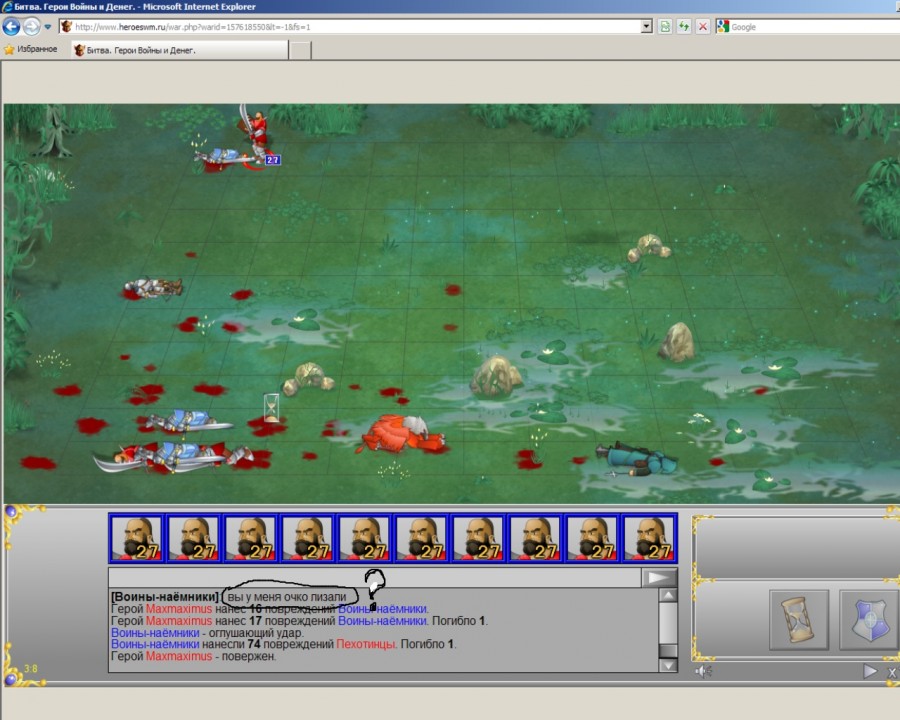Click Maxmaximus in the line dealing 17 damage
Screen dimensions: 900x720
[x=179, y=621]
